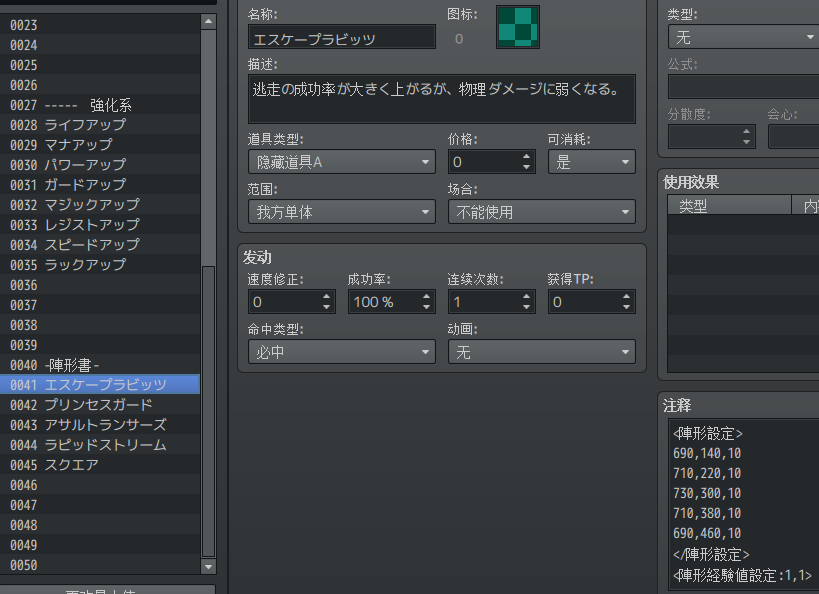The width and height of the screenshot is (819, 594).
Task: Select empty item row 0023
Action: [100, 25]
